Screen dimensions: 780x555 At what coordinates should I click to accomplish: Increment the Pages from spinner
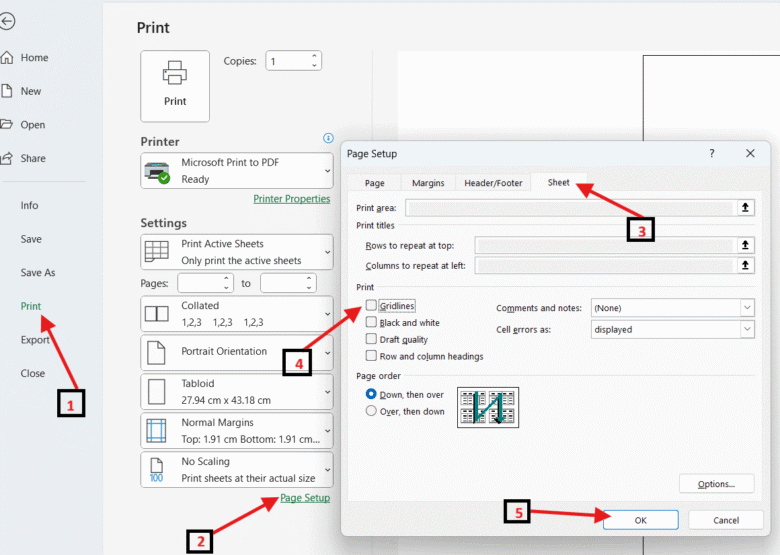click(226, 278)
